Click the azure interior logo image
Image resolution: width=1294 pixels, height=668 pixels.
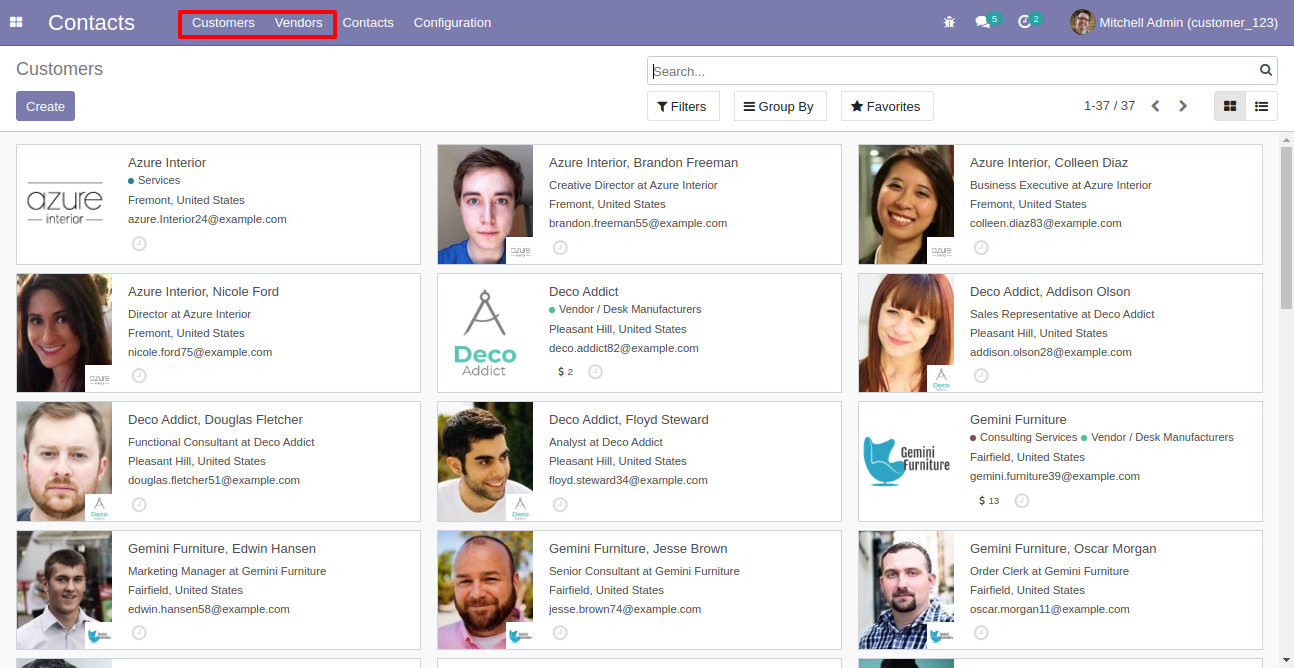[64, 204]
